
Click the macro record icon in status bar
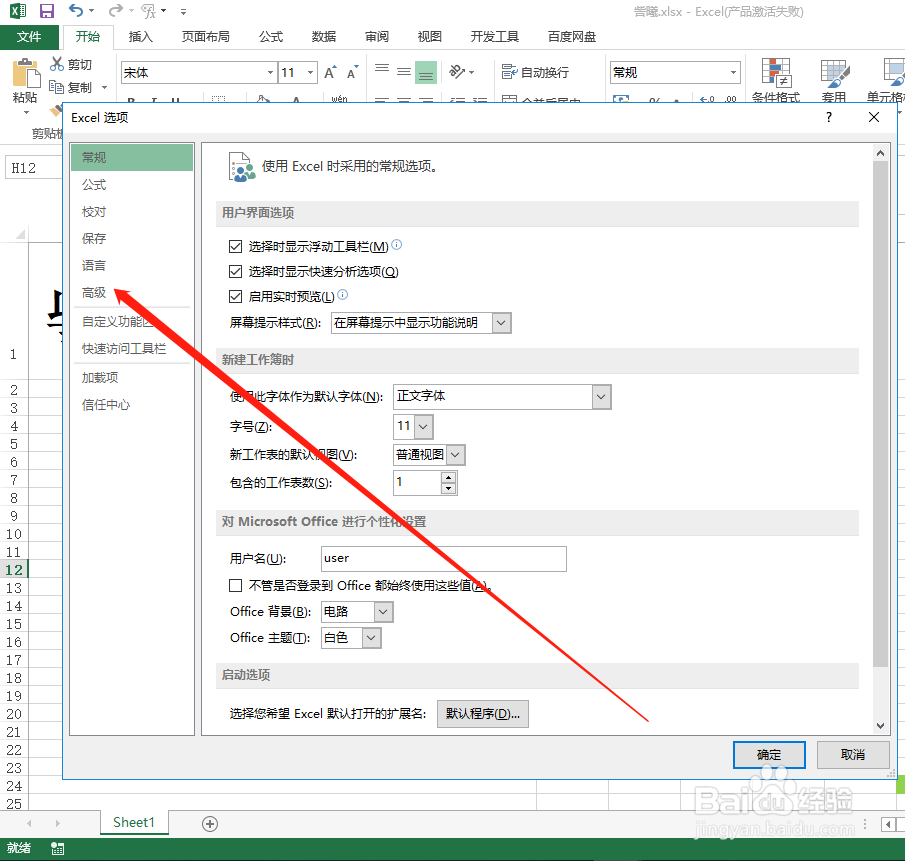57,848
